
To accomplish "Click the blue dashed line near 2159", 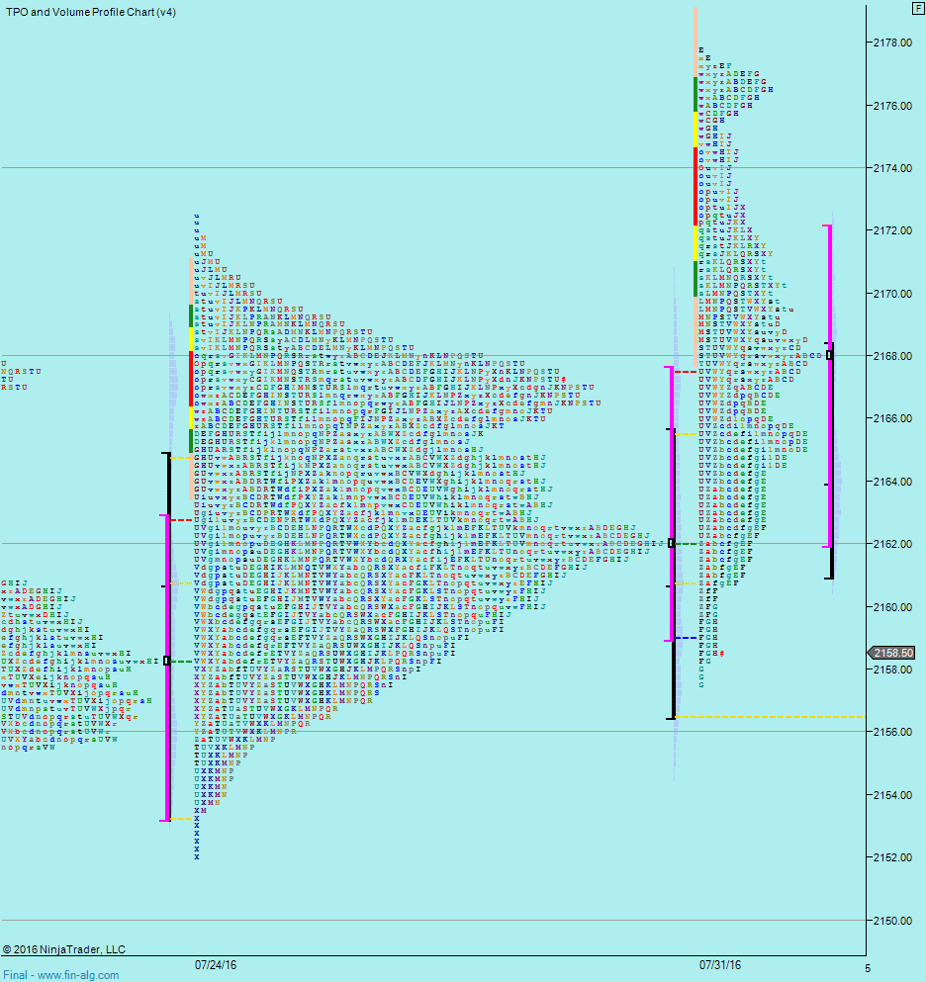I will coord(686,638).
